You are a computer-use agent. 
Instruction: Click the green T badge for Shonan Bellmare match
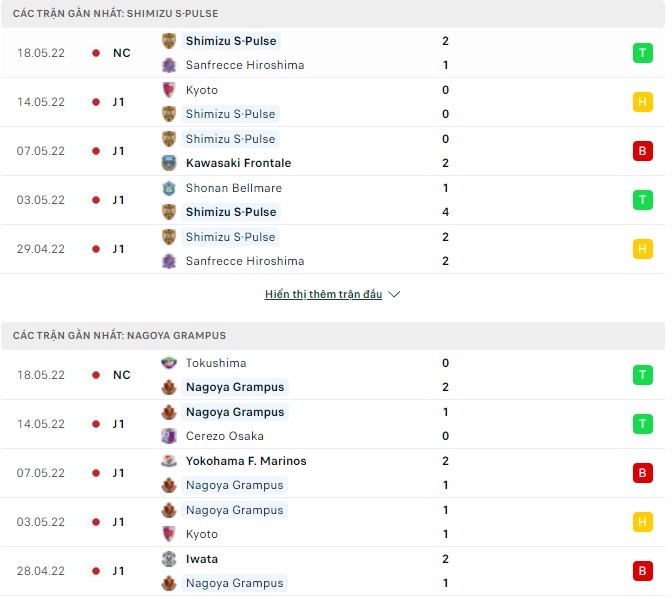(x=640, y=200)
